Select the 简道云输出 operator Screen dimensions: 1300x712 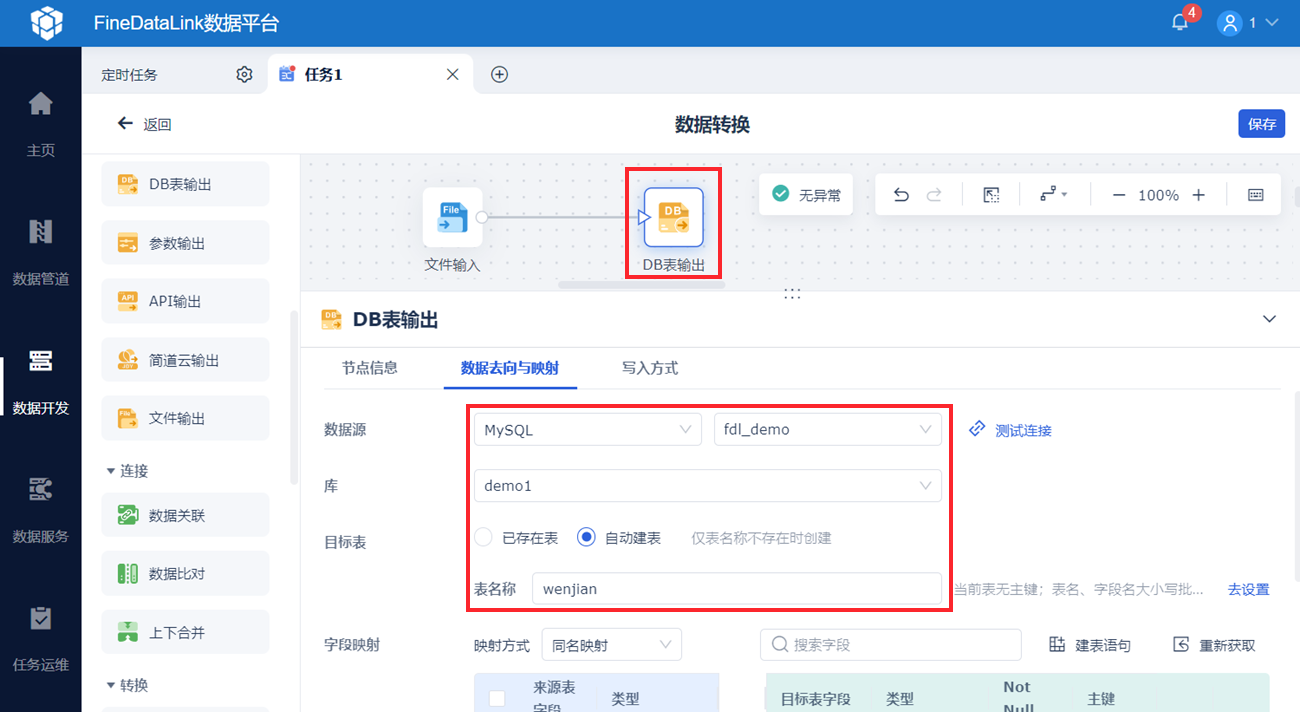tap(186, 360)
